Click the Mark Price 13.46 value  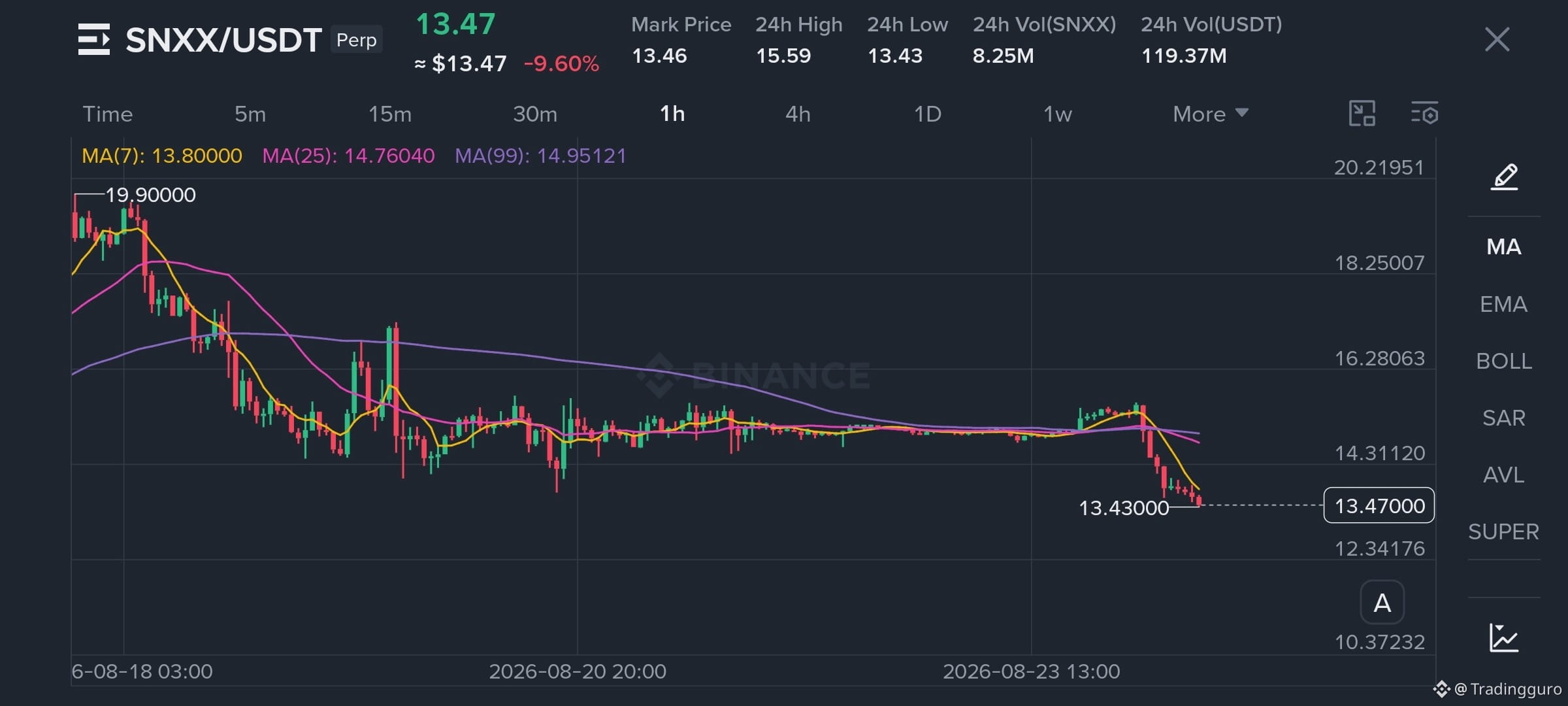click(x=659, y=56)
